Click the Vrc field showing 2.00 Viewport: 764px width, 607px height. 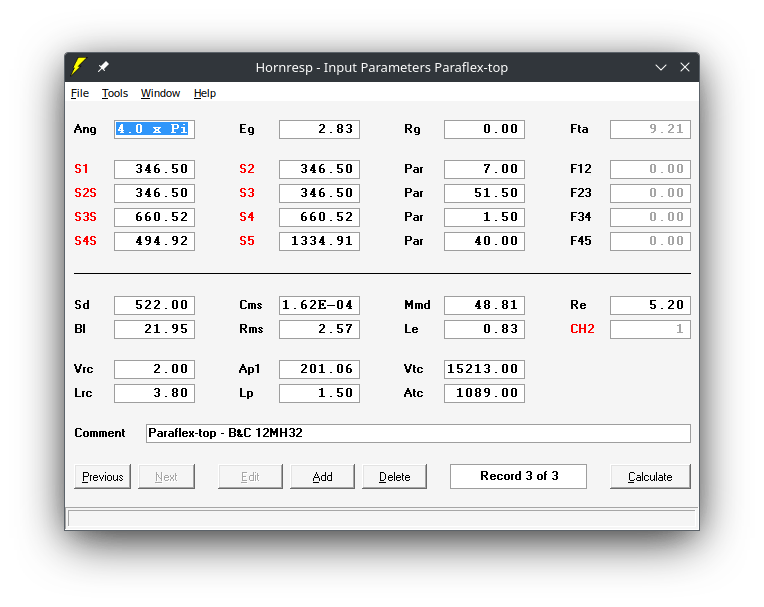154,369
